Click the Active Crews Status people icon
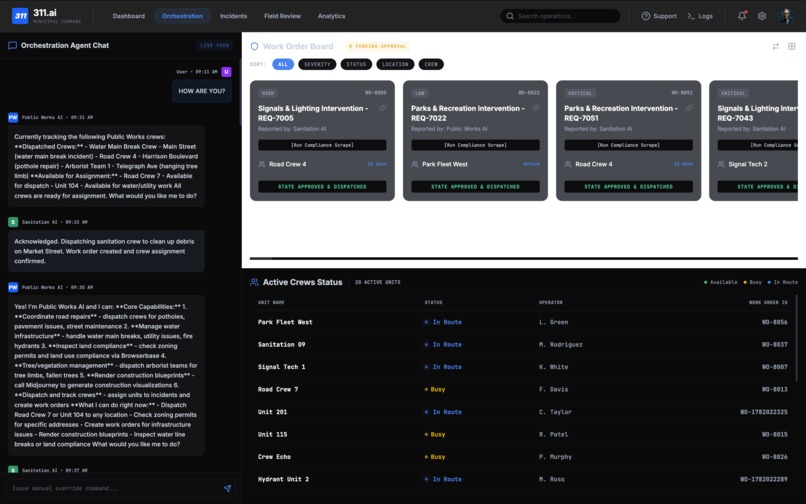 point(254,282)
